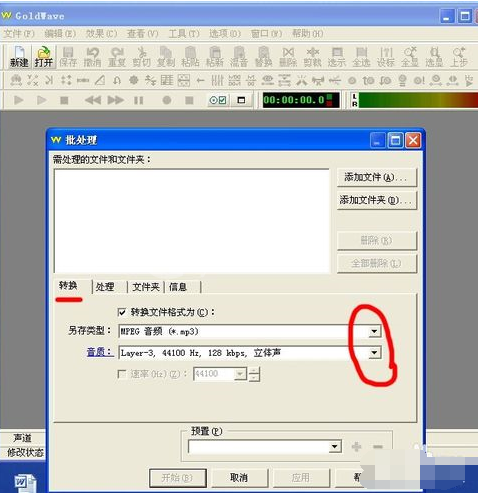Viewport: 478px width, 493px height.
Task: Click the 新建 (New) toolbar icon
Action: click(19, 57)
